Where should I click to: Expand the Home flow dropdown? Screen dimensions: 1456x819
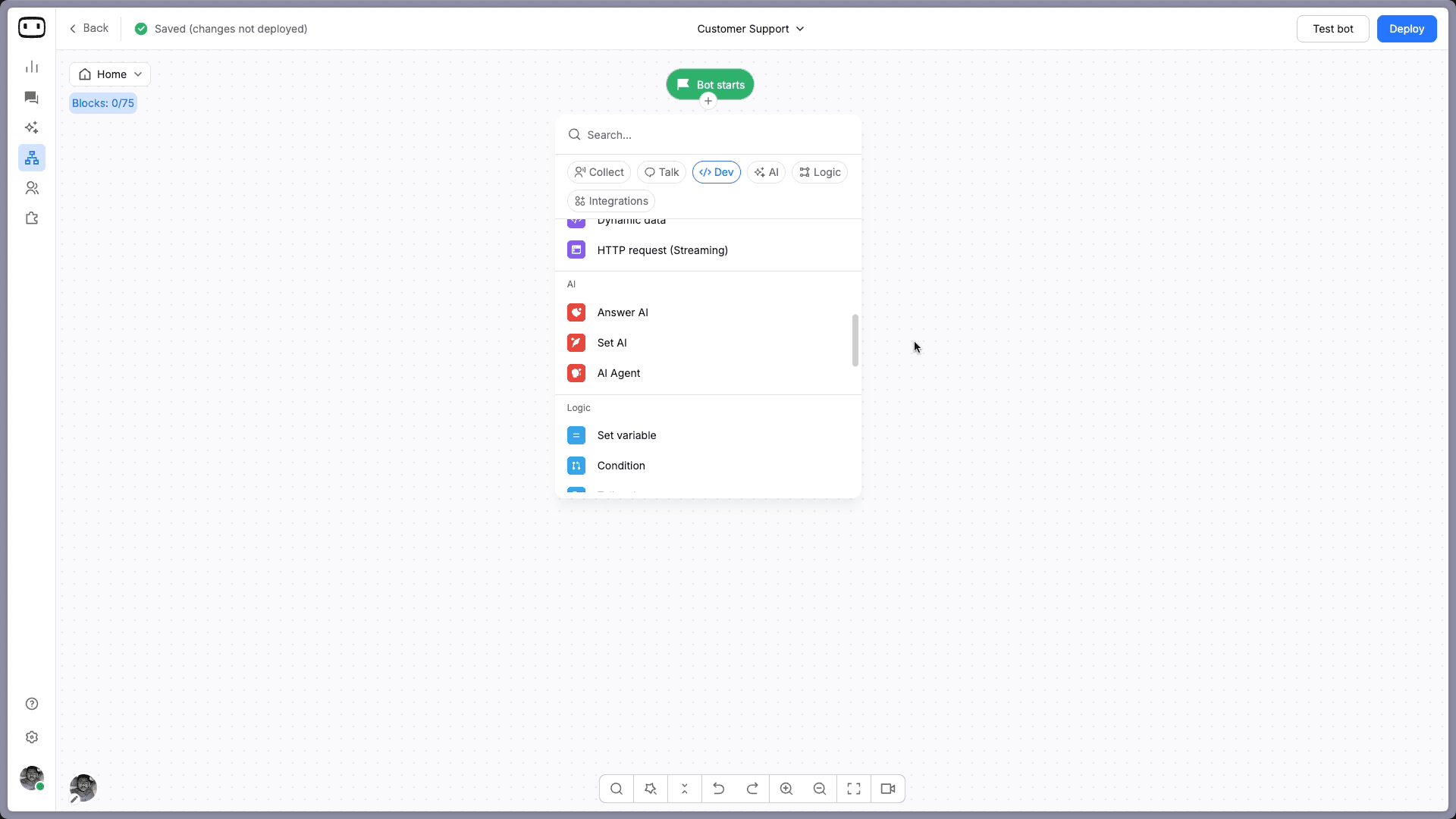pos(110,74)
